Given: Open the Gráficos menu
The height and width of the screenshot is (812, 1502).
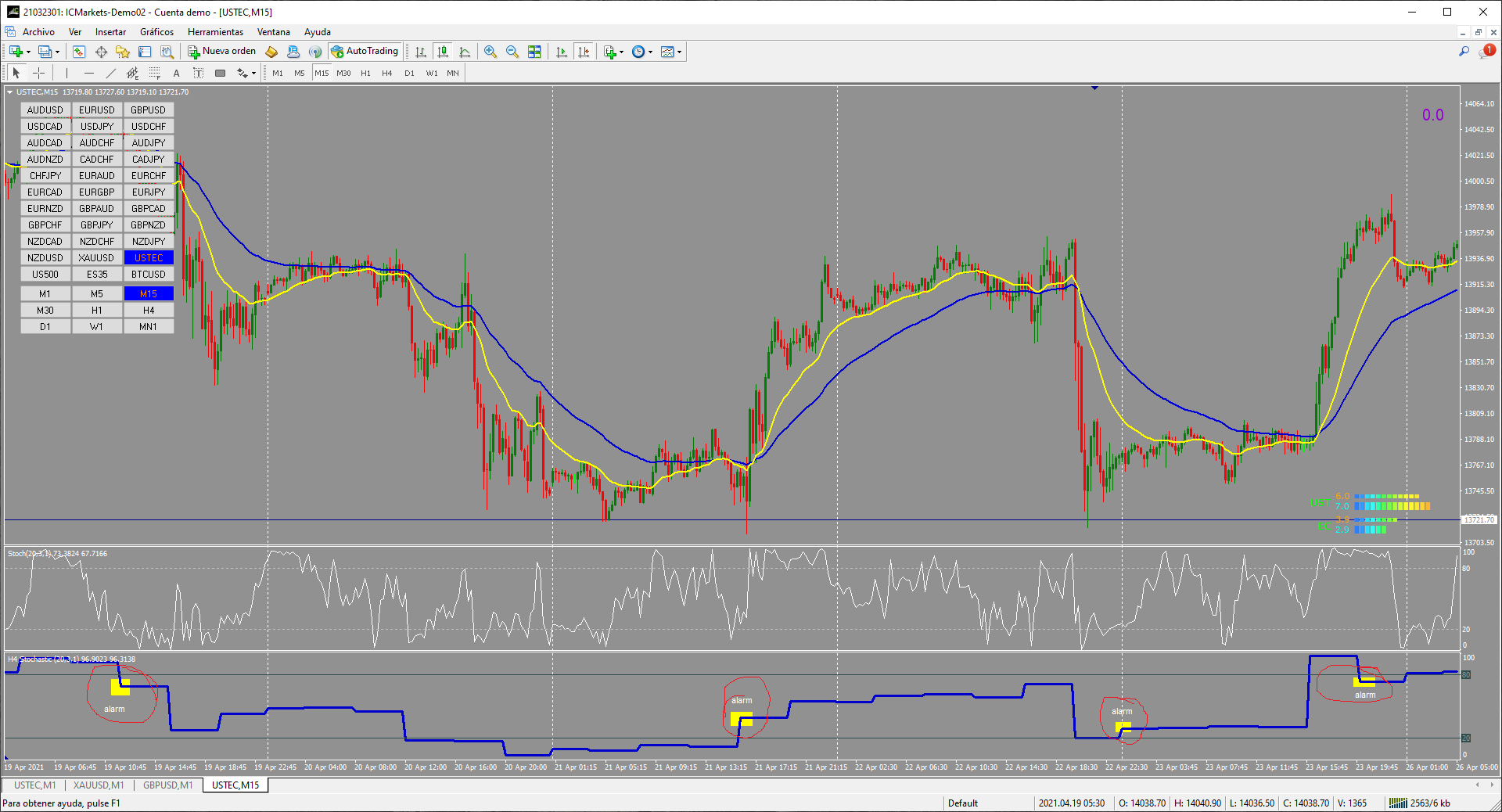Looking at the screenshot, I should [156, 32].
